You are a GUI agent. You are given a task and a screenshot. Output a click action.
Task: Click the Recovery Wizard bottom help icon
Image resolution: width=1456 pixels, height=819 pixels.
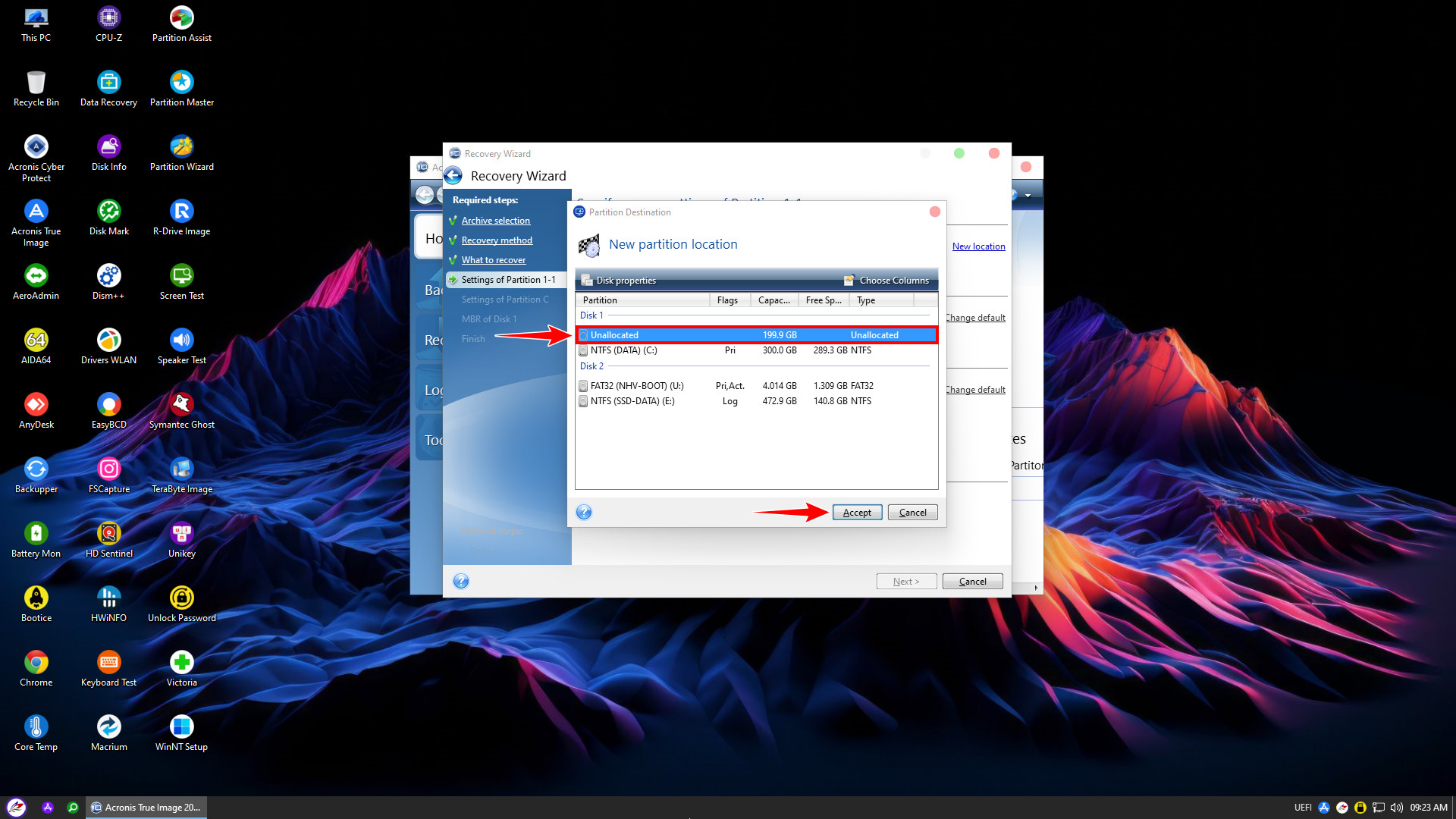(461, 581)
